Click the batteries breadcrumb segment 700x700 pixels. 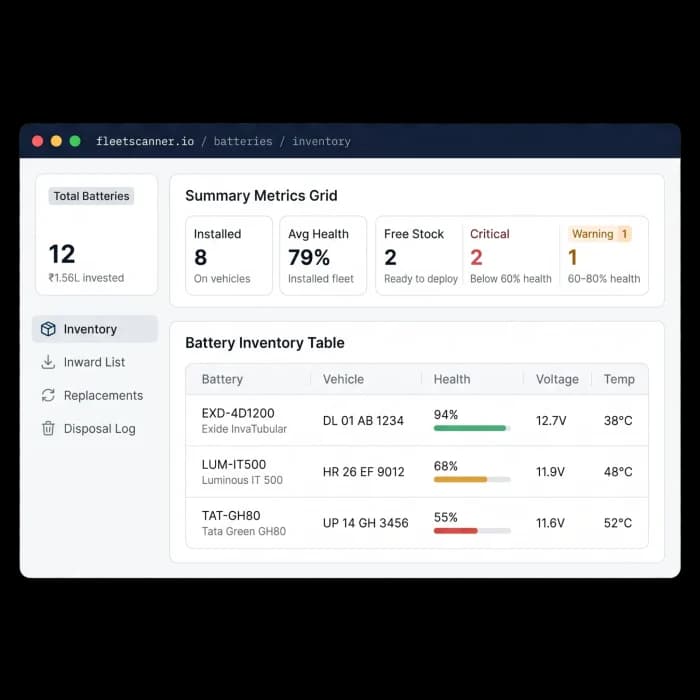[243, 142]
